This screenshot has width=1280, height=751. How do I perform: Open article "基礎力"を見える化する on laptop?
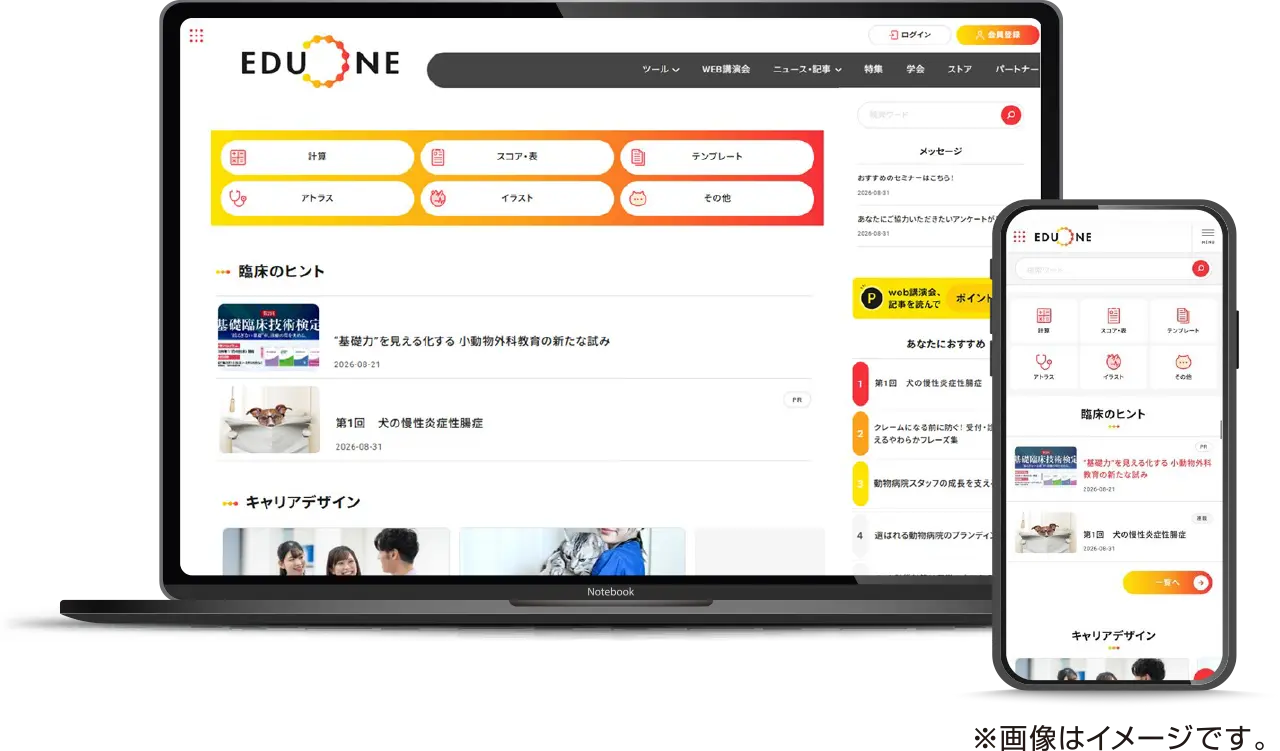[472, 341]
